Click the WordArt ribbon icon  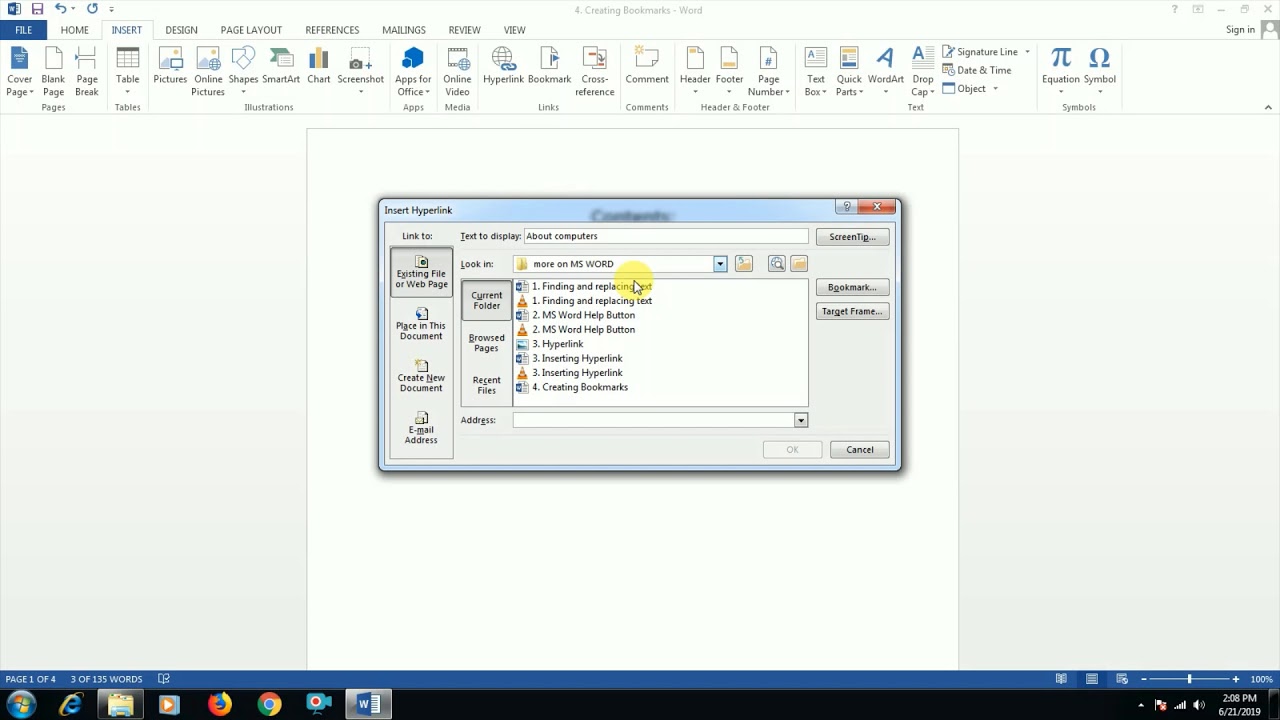tap(885, 72)
